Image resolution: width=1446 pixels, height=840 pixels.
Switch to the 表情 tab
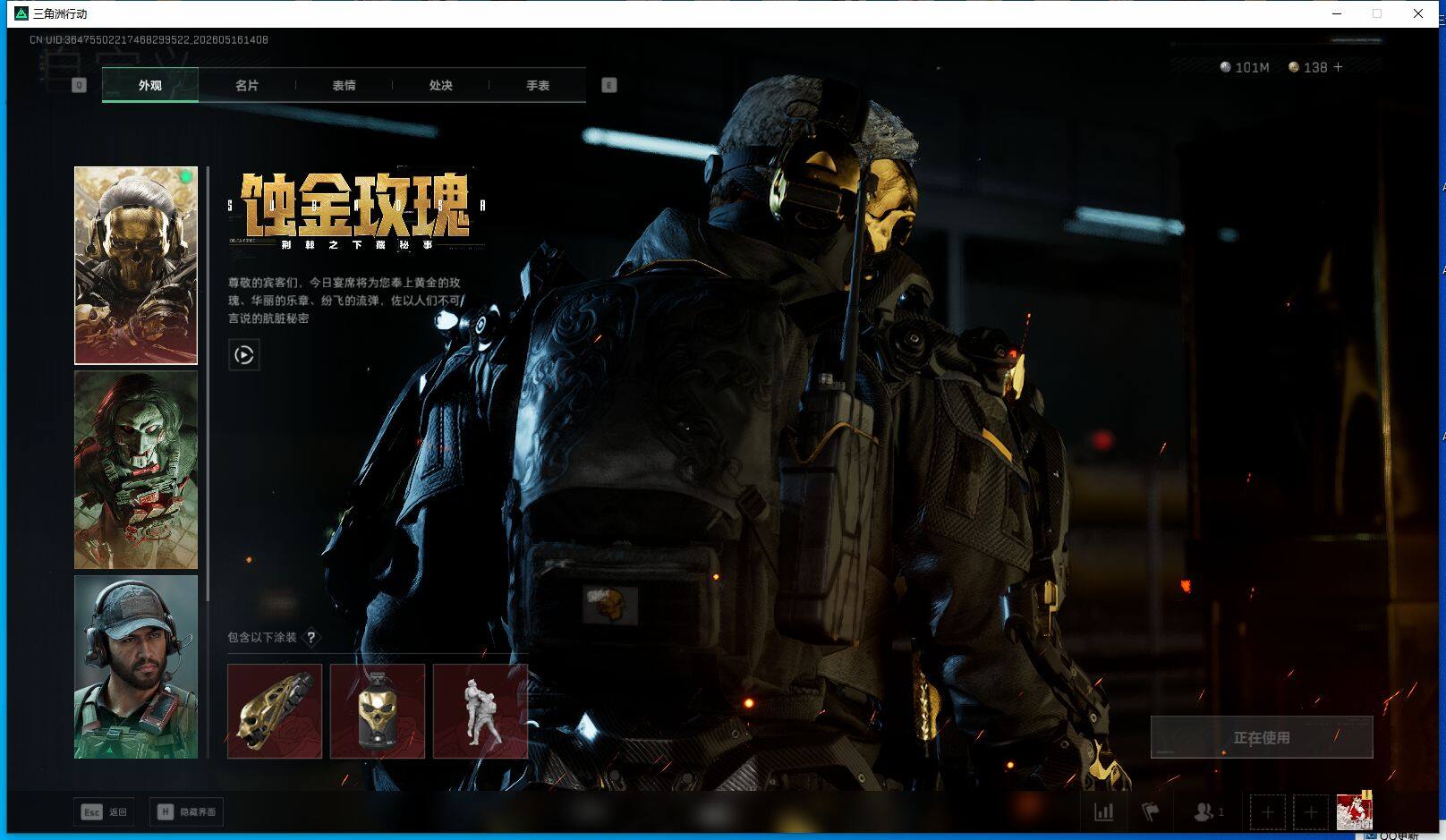[344, 85]
